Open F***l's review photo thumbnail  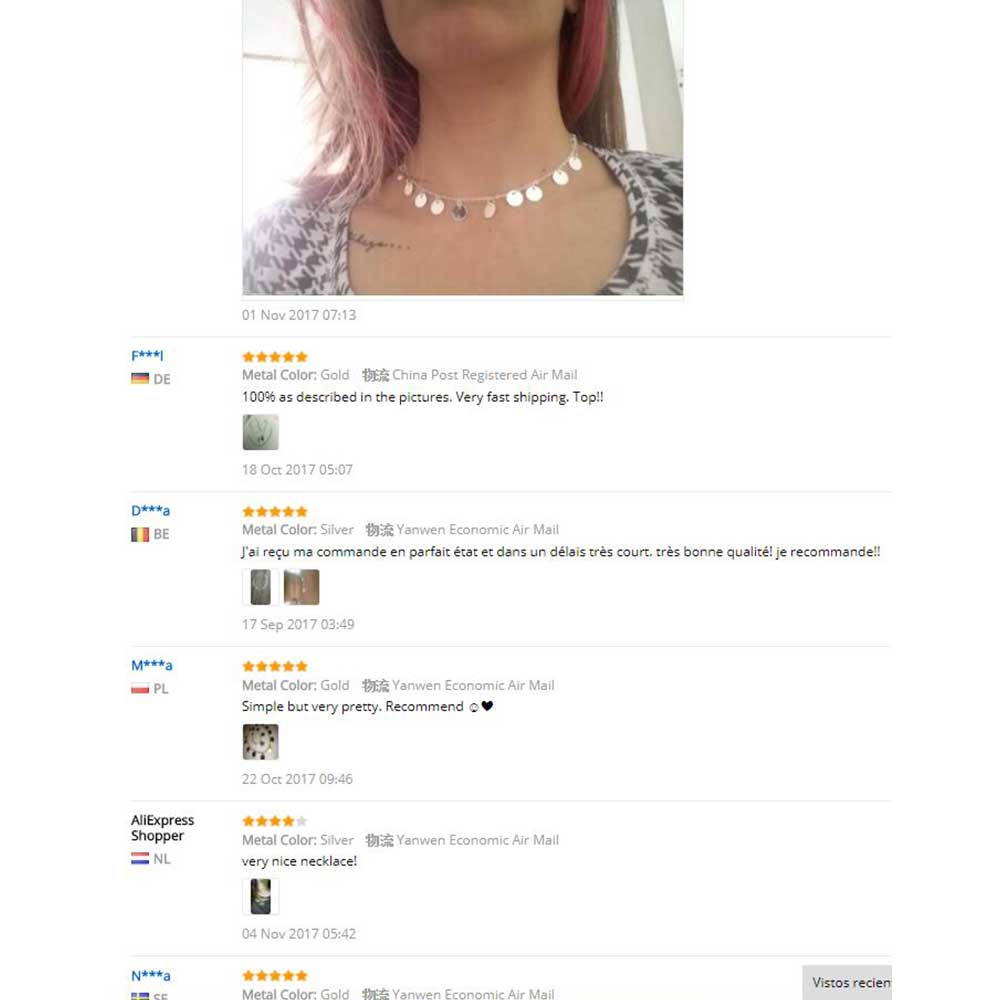[260, 432]
